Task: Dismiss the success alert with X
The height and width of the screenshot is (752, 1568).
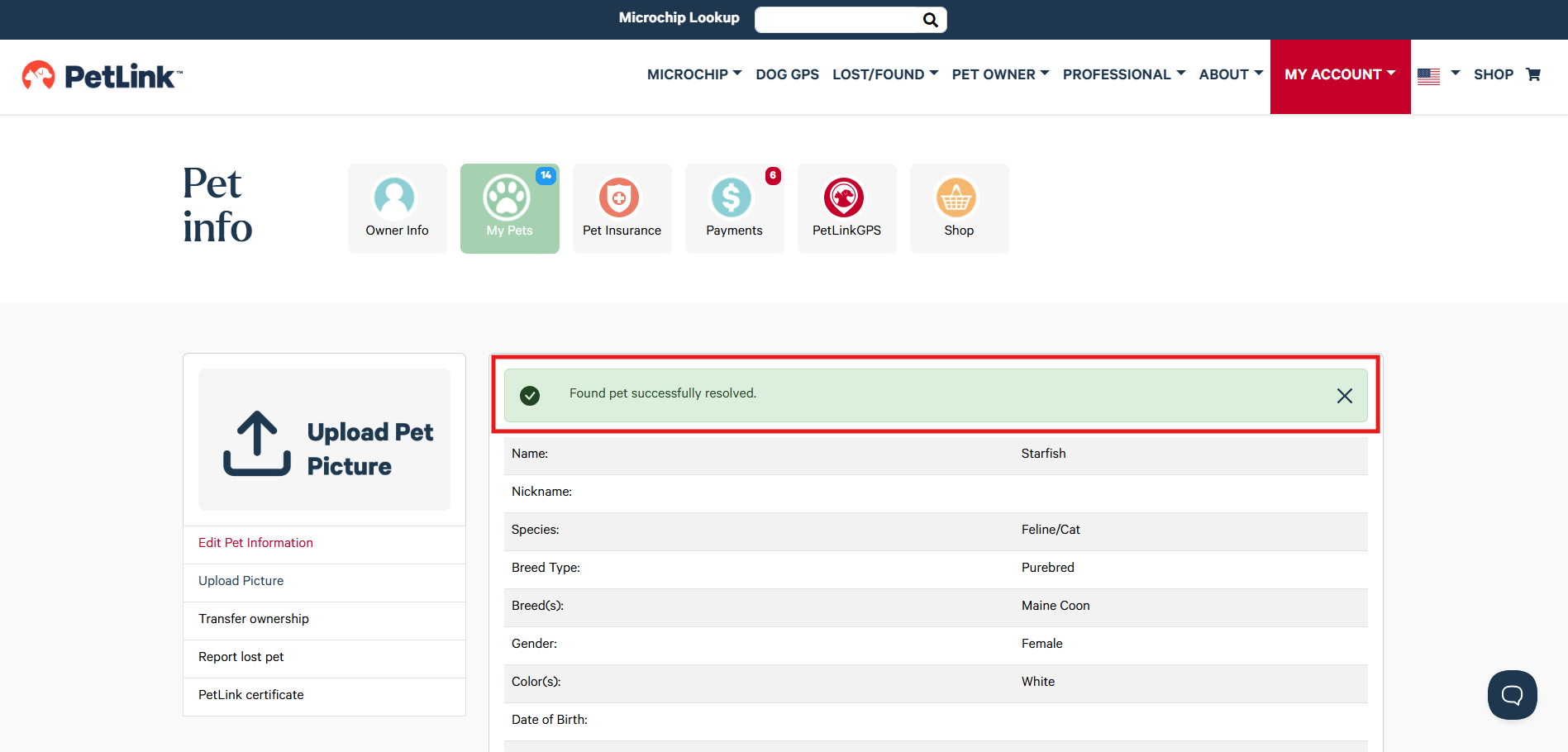Action: [x=1345, y=396]
